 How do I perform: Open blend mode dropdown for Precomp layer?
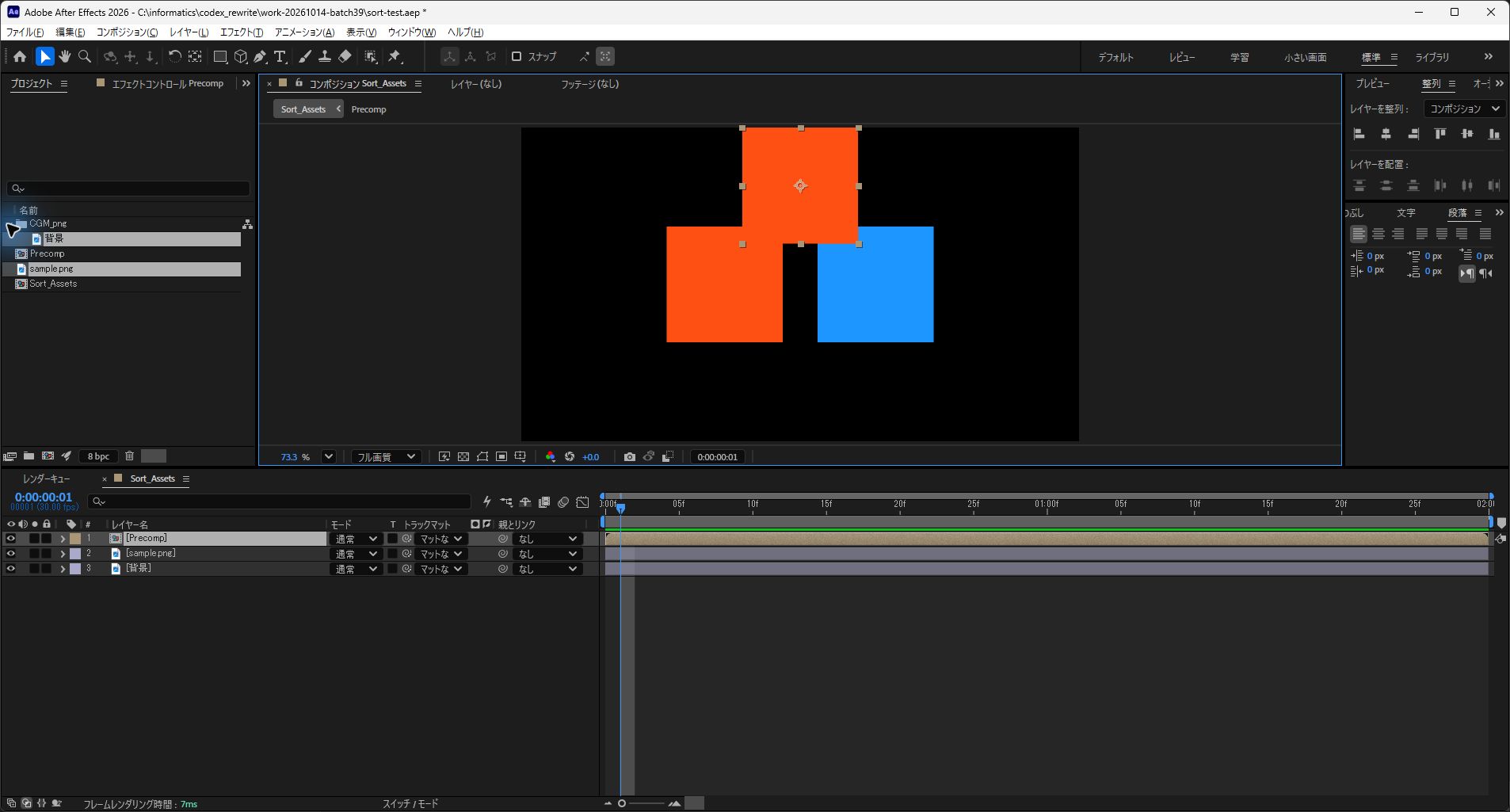tap(356, 539)
